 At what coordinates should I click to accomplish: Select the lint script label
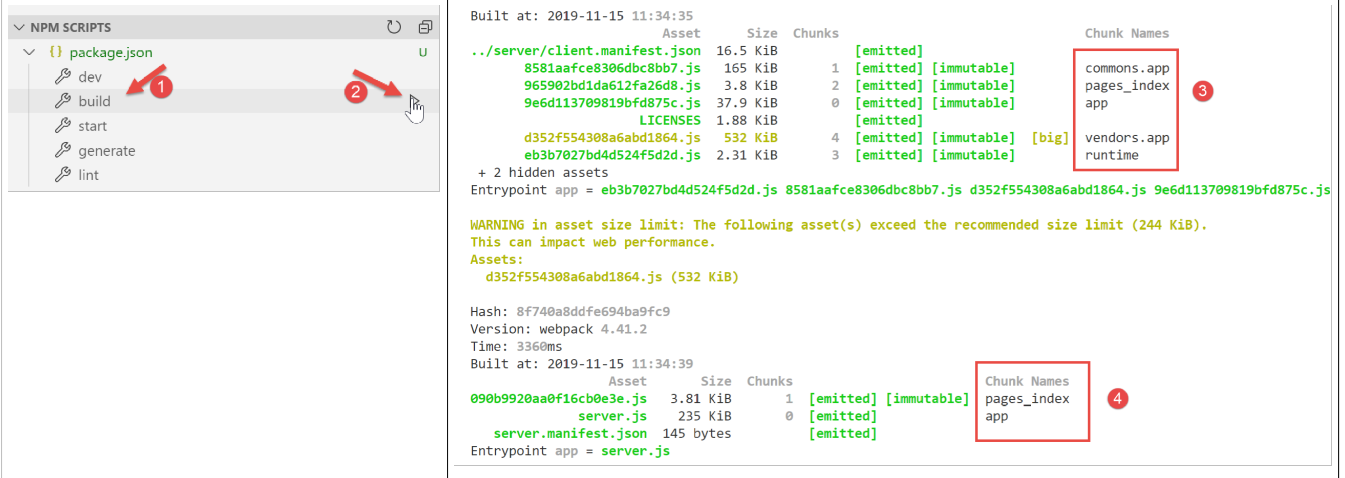point(89,175)
